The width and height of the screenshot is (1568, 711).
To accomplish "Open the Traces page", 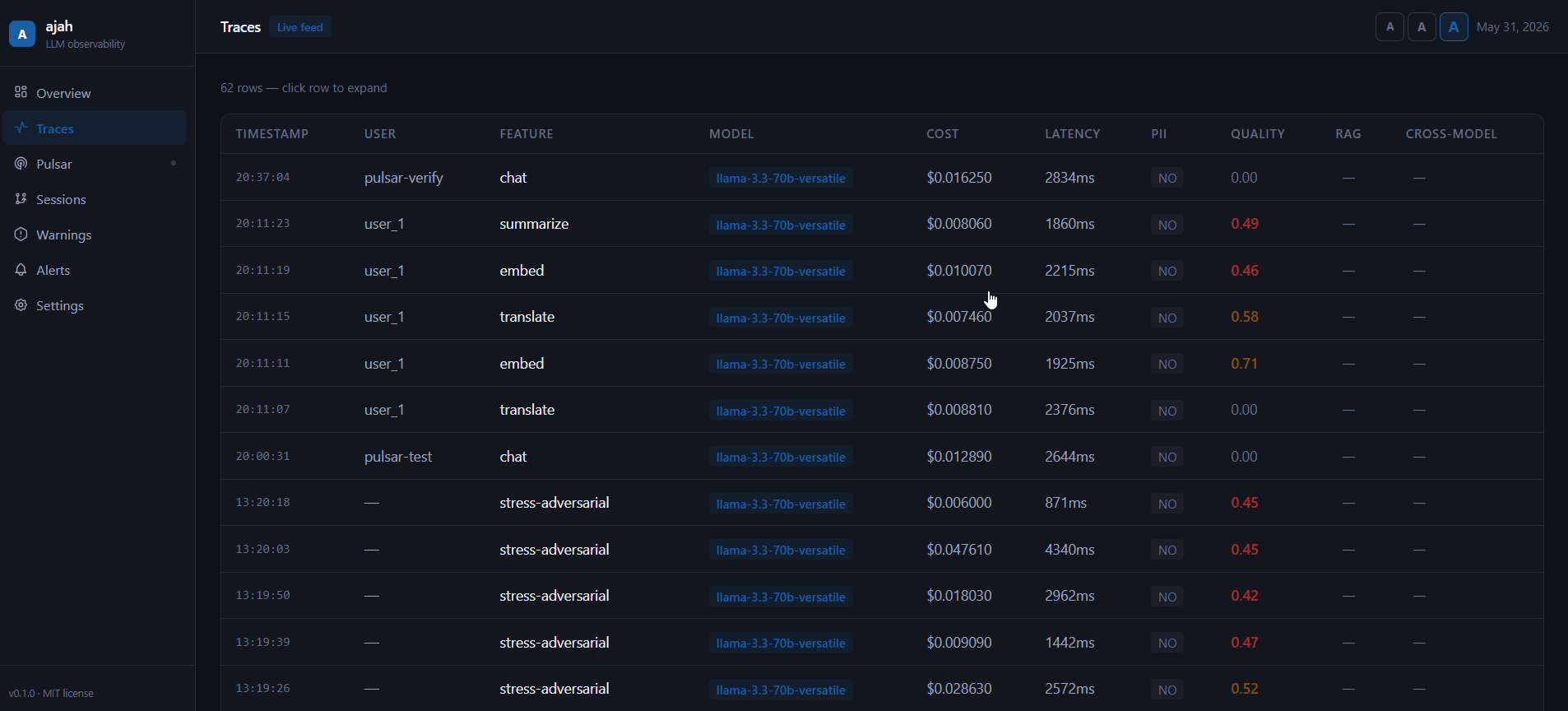I will [x=95, y=128].
